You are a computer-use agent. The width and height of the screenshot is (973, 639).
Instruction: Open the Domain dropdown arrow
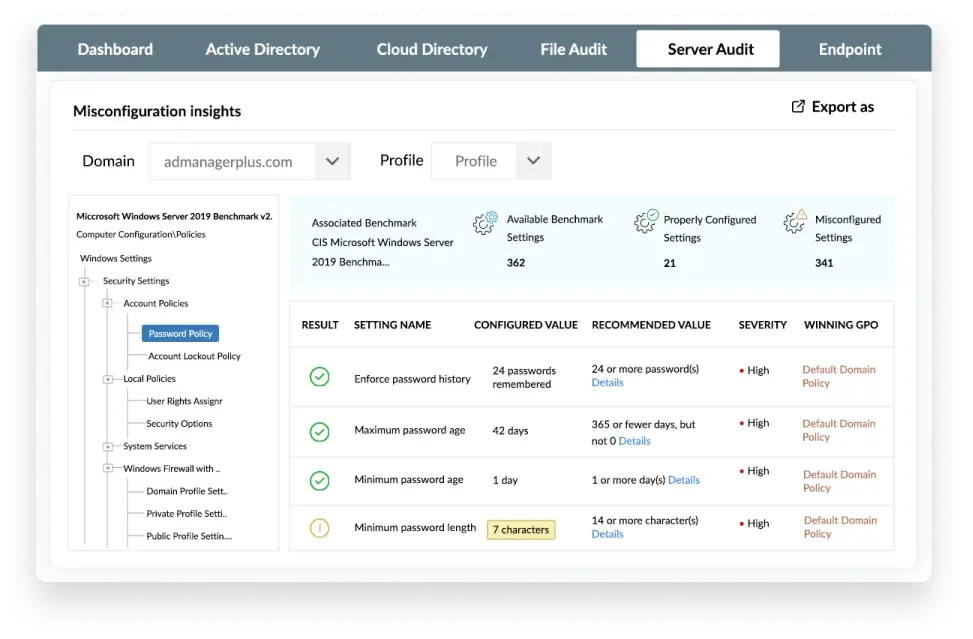(333, 161)
